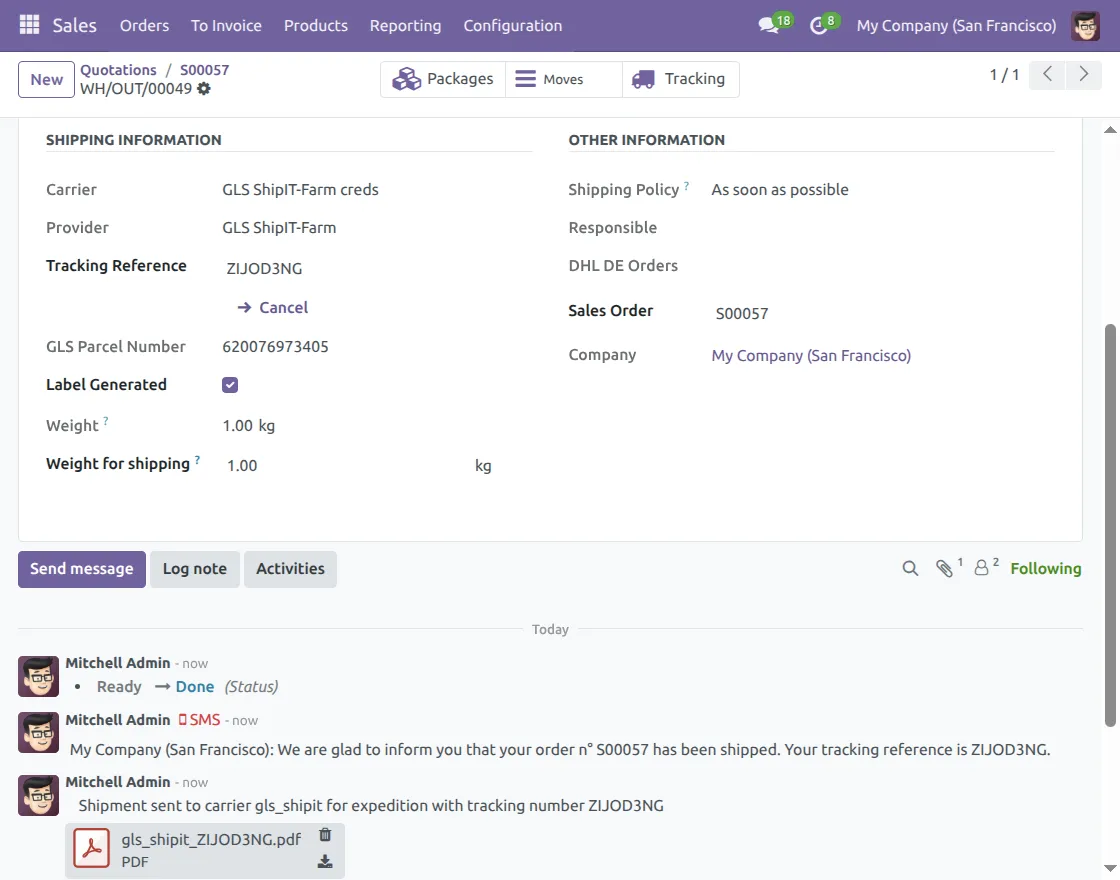The image size is (1120, 880).
Task: Click the Log note button
Action: pyautogui.click(x=194, y=569)
